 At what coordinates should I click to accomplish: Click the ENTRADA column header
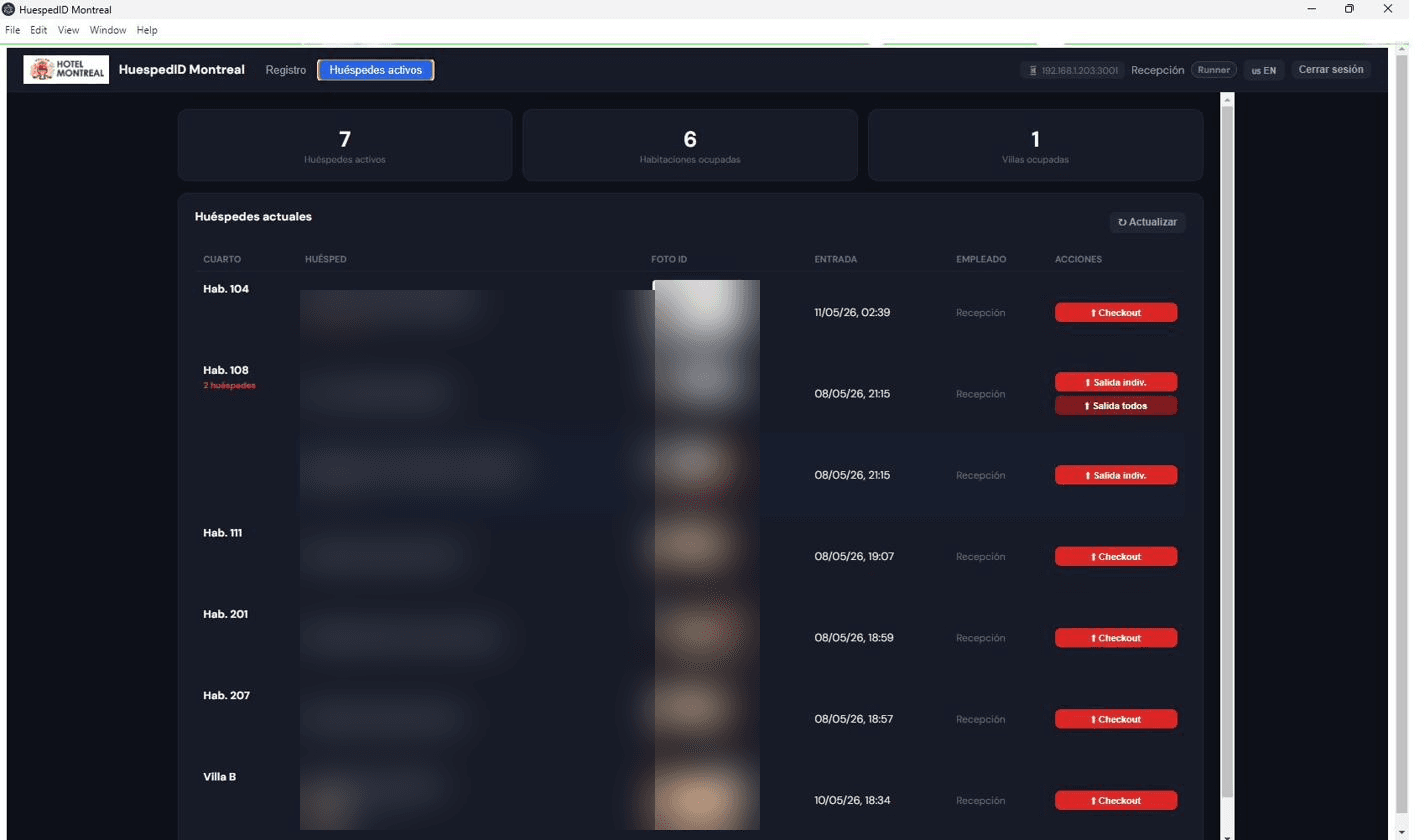836,259
